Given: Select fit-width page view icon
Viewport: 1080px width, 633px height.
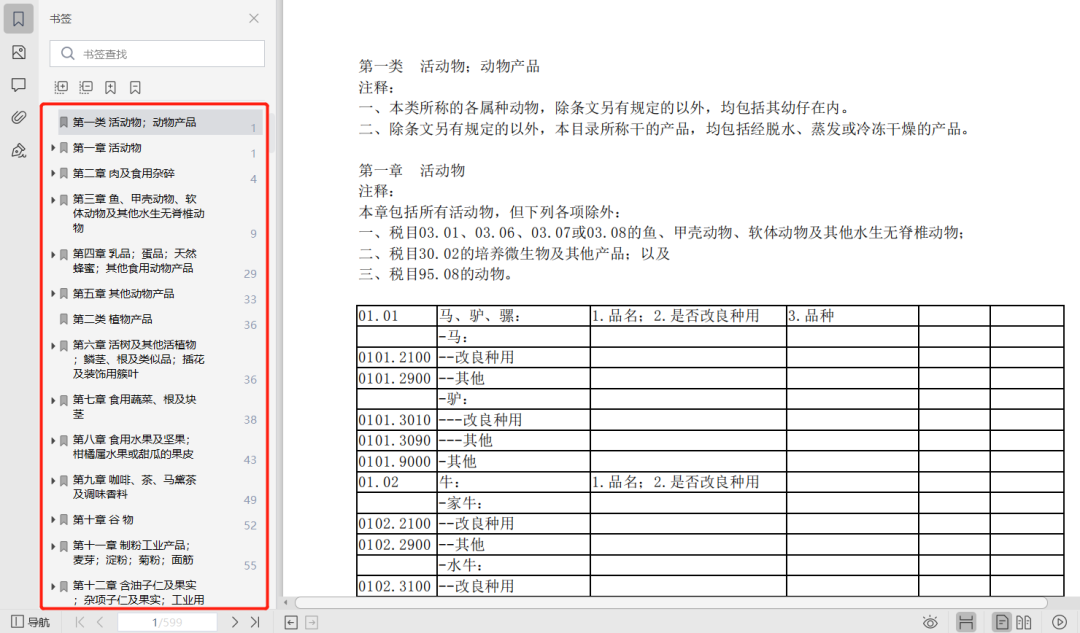Looking at the screenshot, I should (966, 622).
